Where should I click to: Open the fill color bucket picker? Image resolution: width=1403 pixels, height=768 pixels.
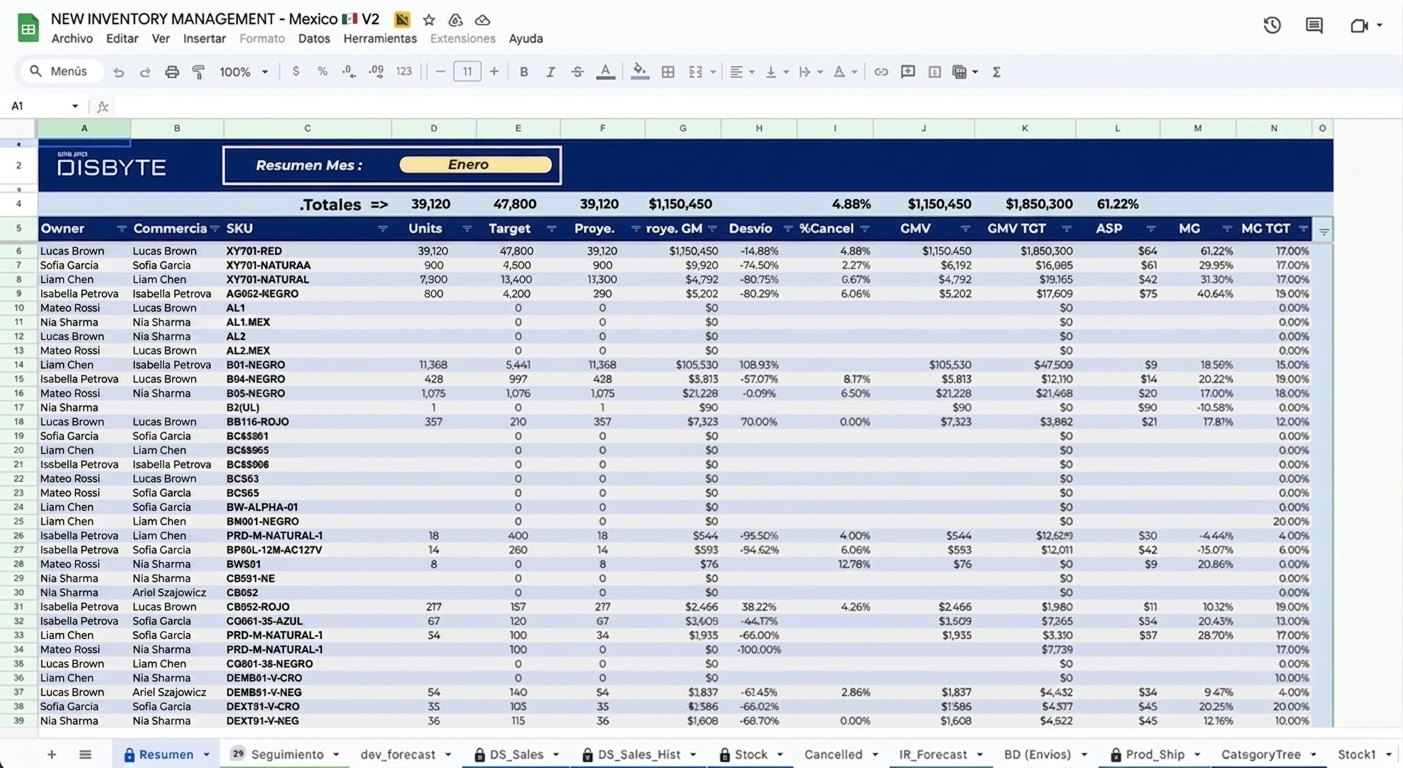(x=640, y=72)
